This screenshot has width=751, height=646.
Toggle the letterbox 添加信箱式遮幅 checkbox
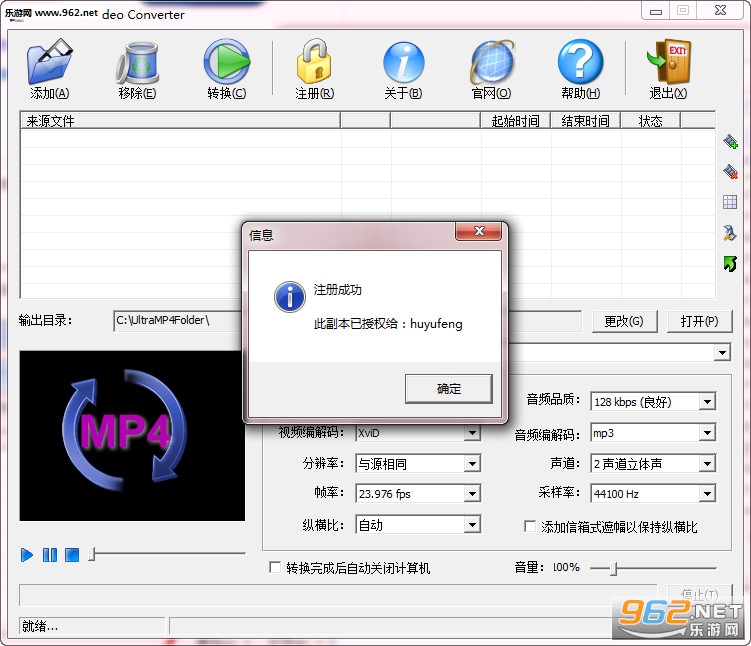(x=530, y=526)
